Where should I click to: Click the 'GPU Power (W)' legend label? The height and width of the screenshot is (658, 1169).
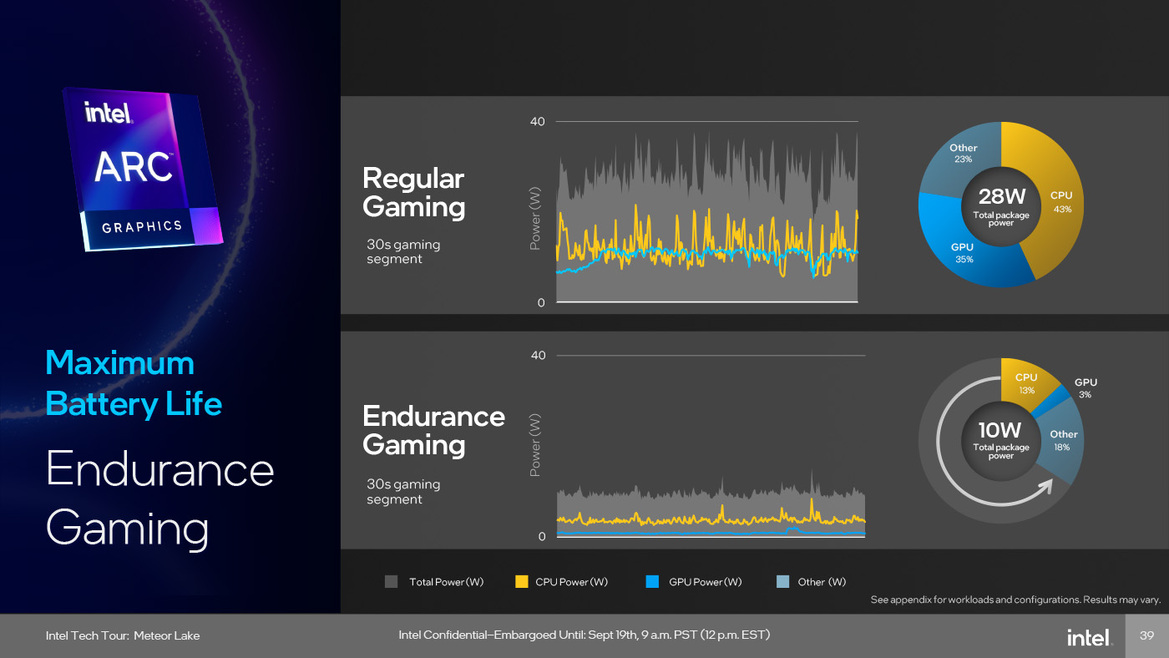705,582
